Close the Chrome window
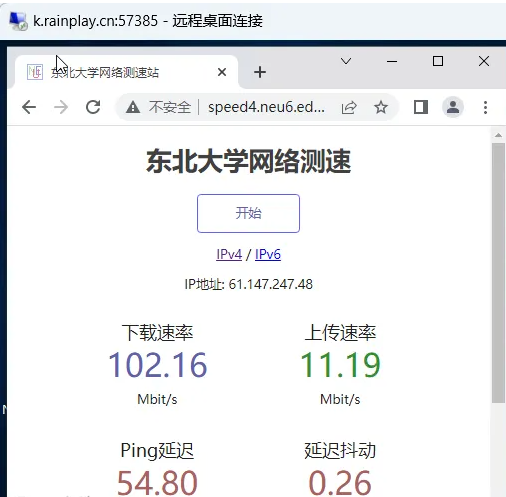This screenshot has height=497, width=506. [484, 61]
